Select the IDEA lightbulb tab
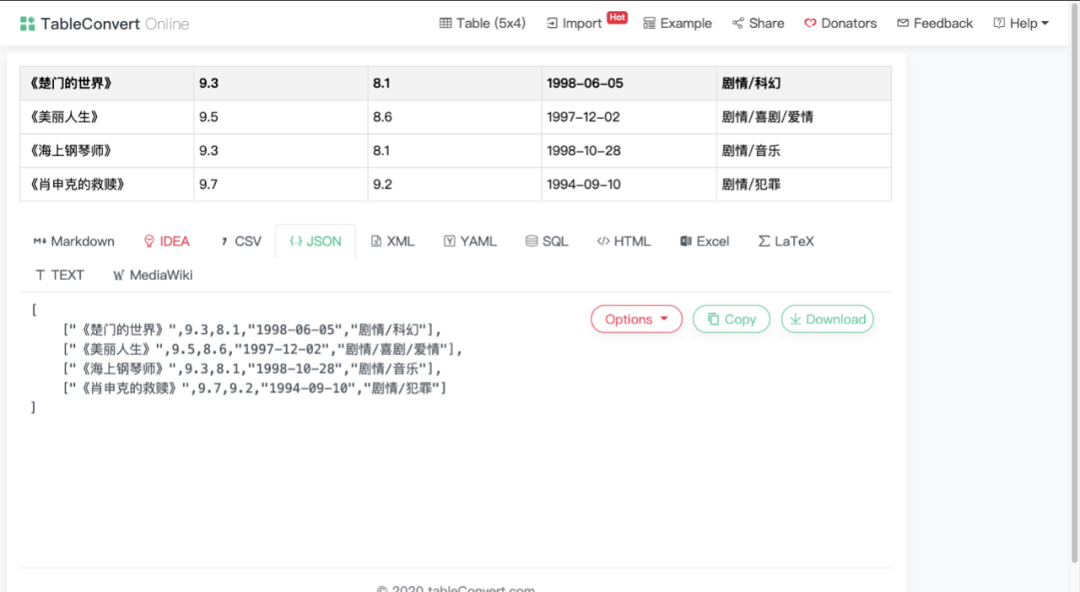The image size is (1080, 592). pyautogui.click(x=167, y=241)
